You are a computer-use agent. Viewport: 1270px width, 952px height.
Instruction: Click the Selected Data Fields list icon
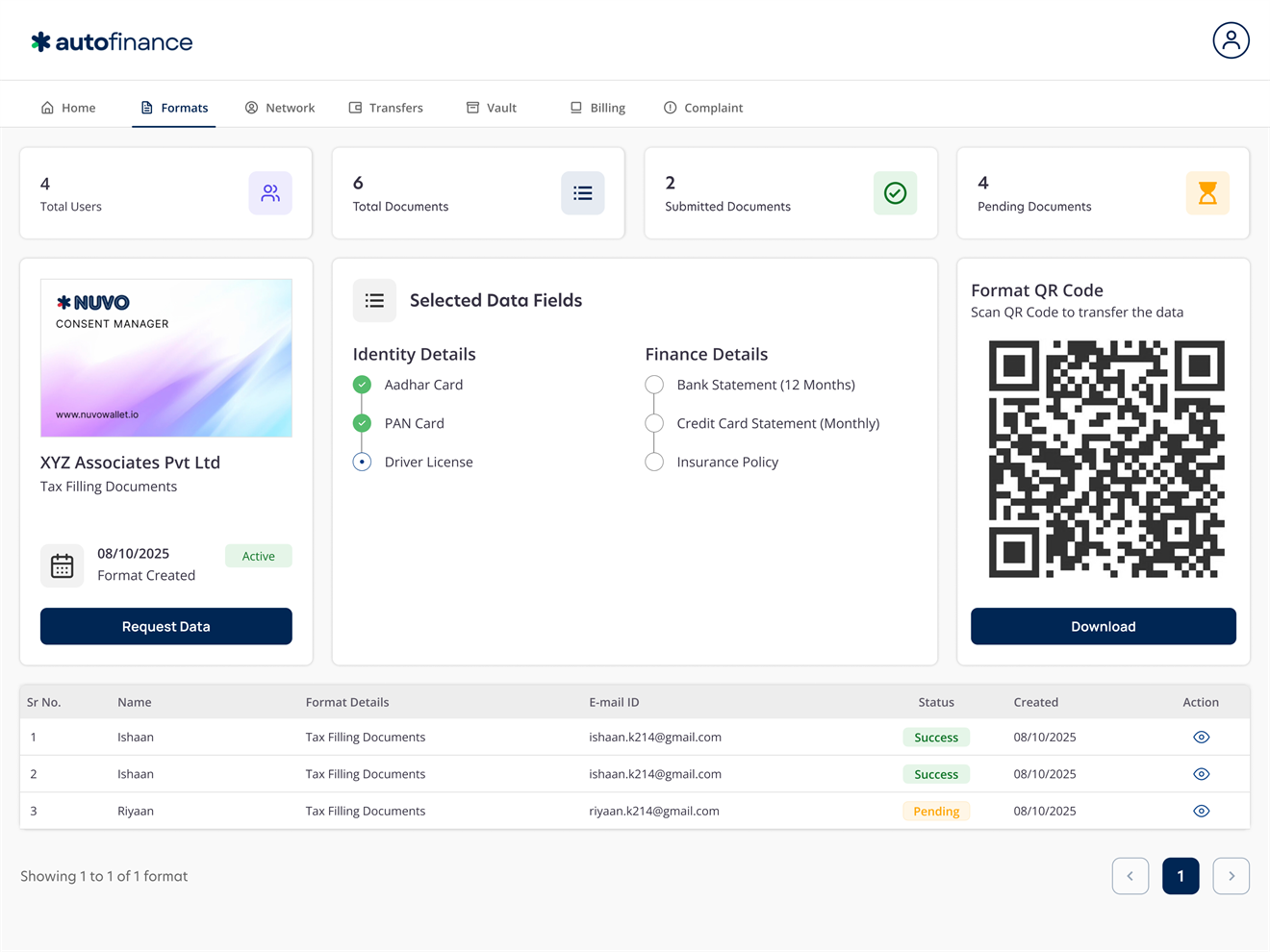pyautogui.click(x=374, y=300)
